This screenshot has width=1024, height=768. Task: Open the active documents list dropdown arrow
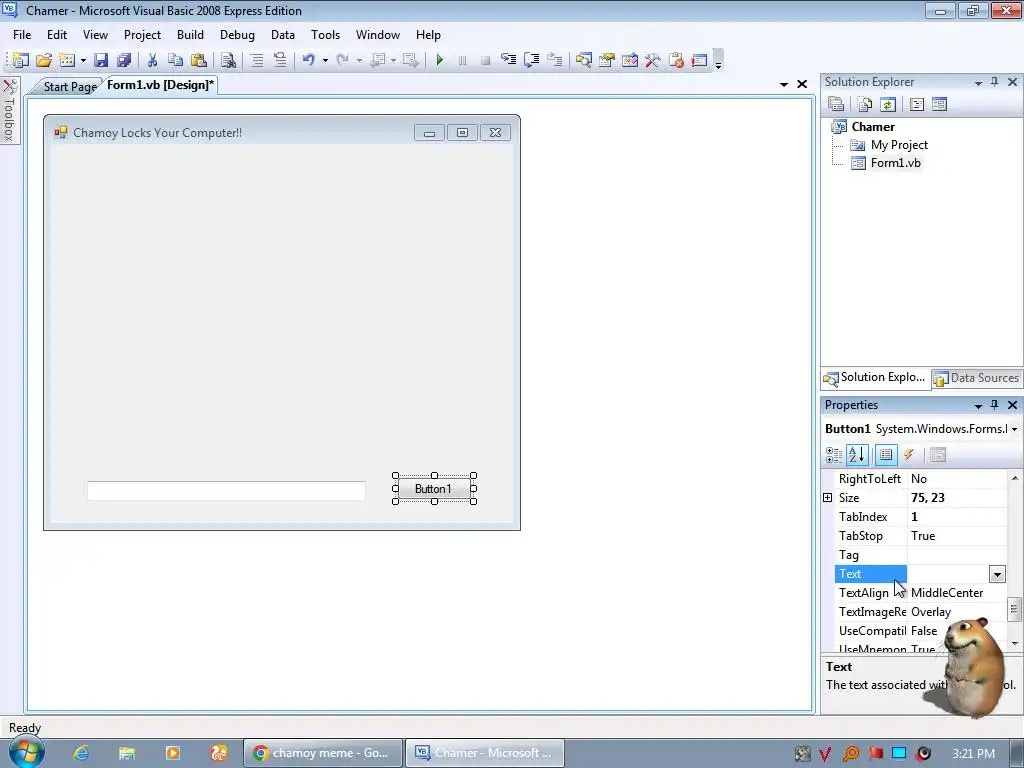tap(784, 84)
